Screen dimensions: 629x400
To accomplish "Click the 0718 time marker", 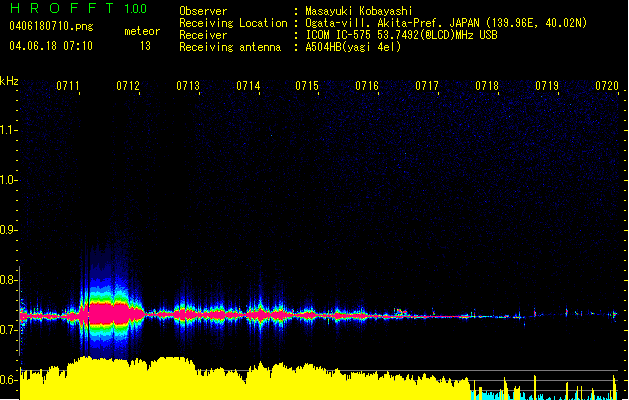I will click(487, 86).
